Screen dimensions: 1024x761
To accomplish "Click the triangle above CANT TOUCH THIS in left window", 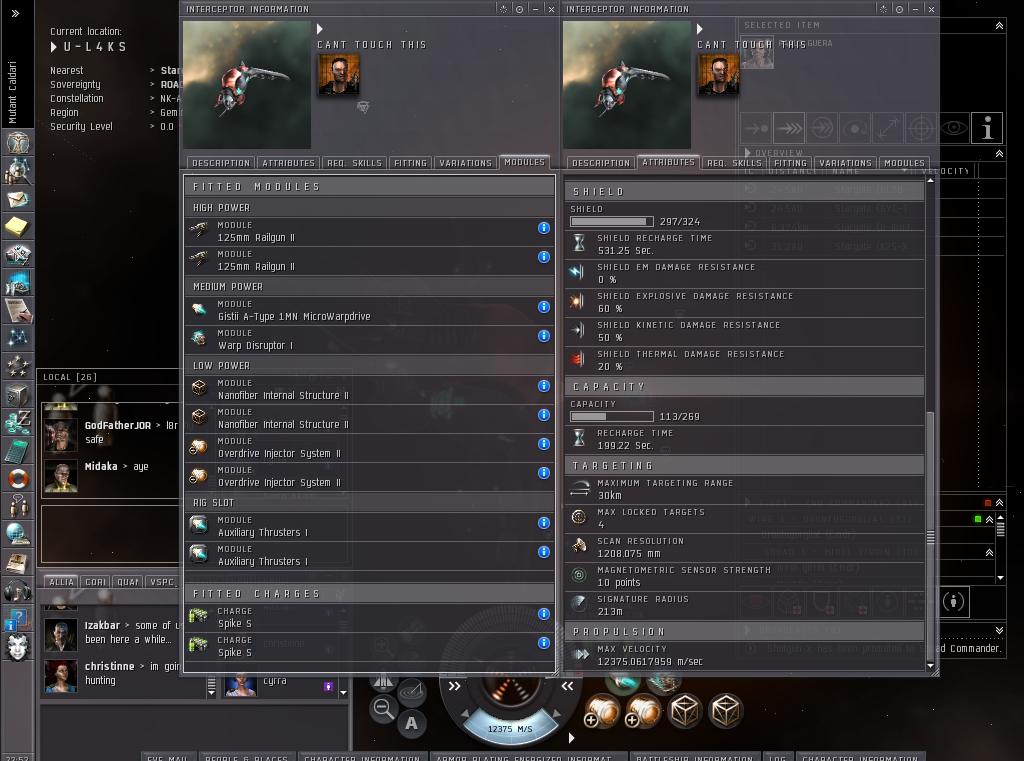I will 320,29.
